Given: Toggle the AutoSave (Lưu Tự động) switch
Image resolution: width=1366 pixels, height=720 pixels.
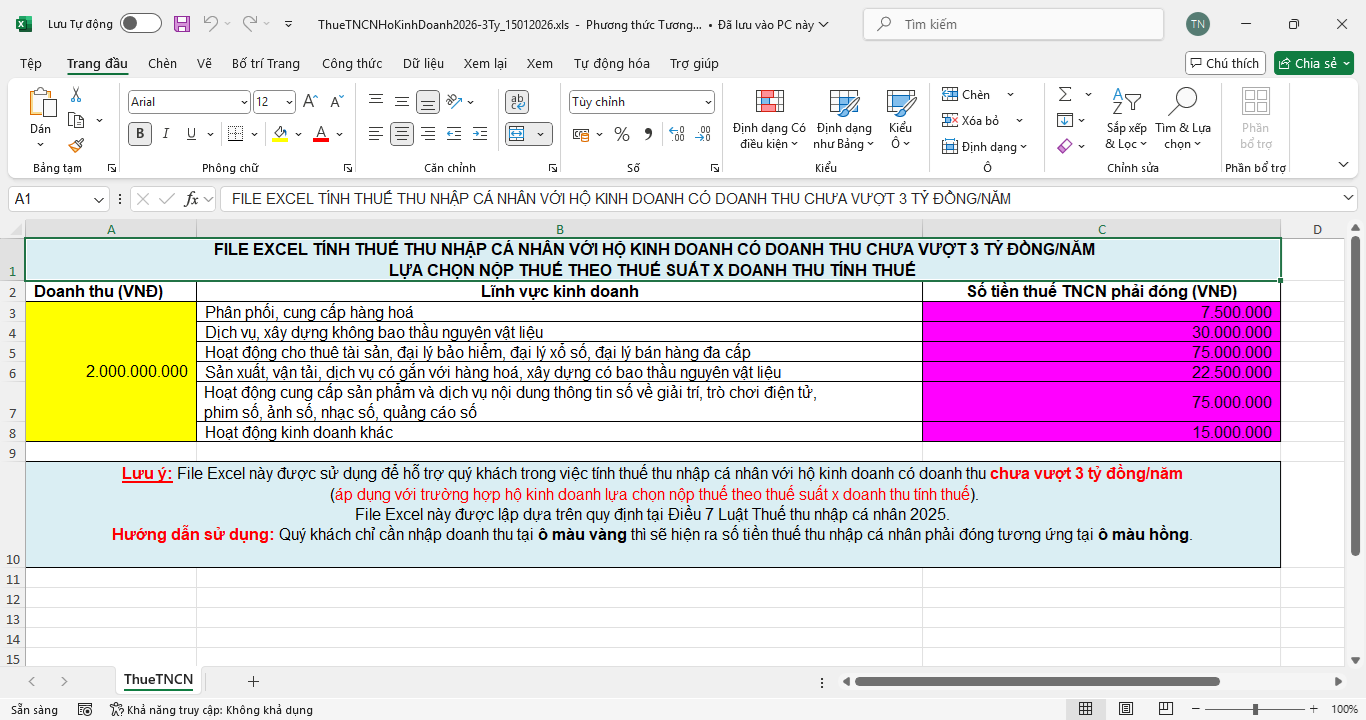Looking at the screenshot, I should pos(140,24).
